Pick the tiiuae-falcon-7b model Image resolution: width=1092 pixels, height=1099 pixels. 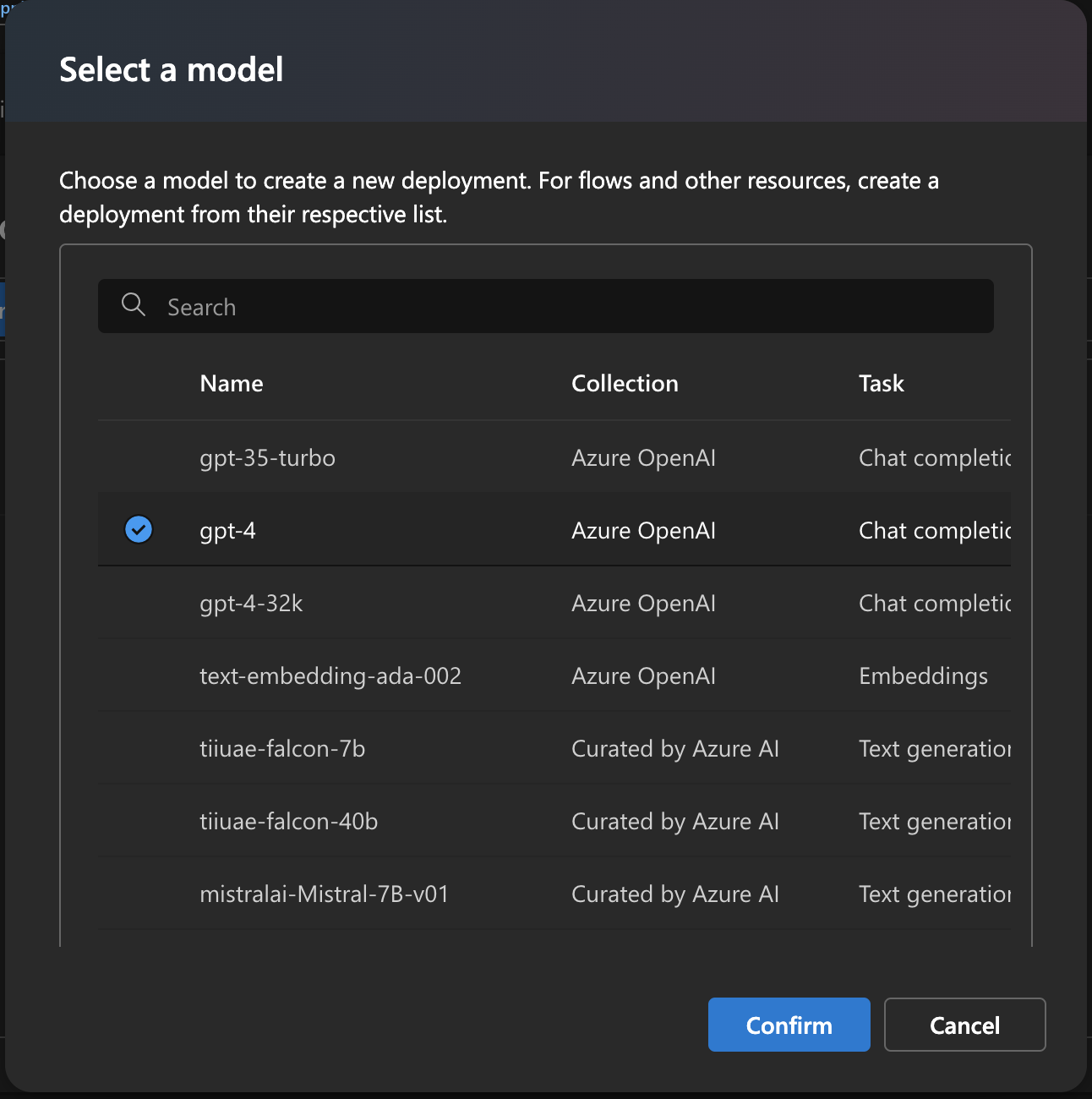point(282,749)
